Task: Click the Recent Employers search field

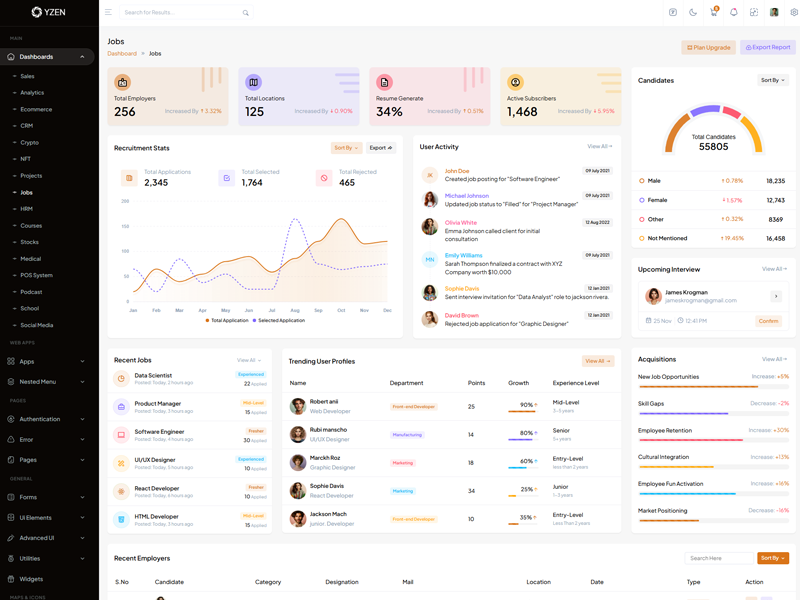Action: pyautogui.click(x=718, y=558)
